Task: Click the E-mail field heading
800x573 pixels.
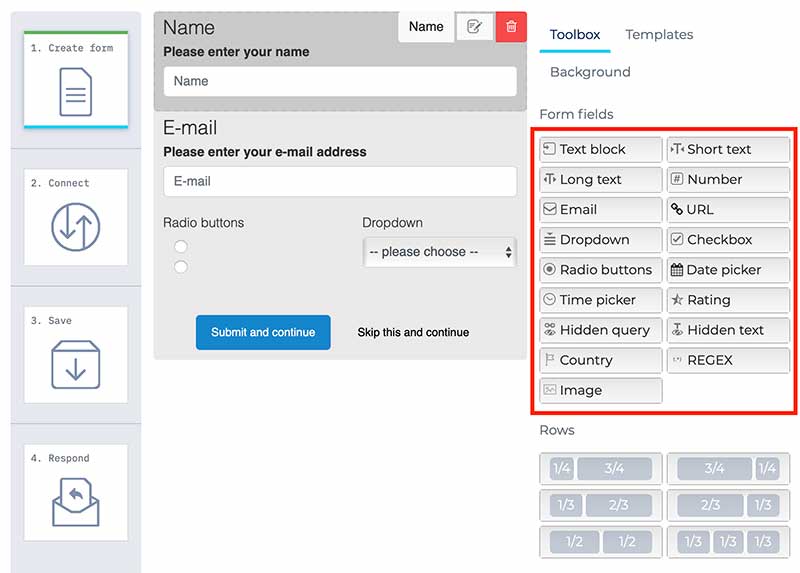Action: click(190, 128)
